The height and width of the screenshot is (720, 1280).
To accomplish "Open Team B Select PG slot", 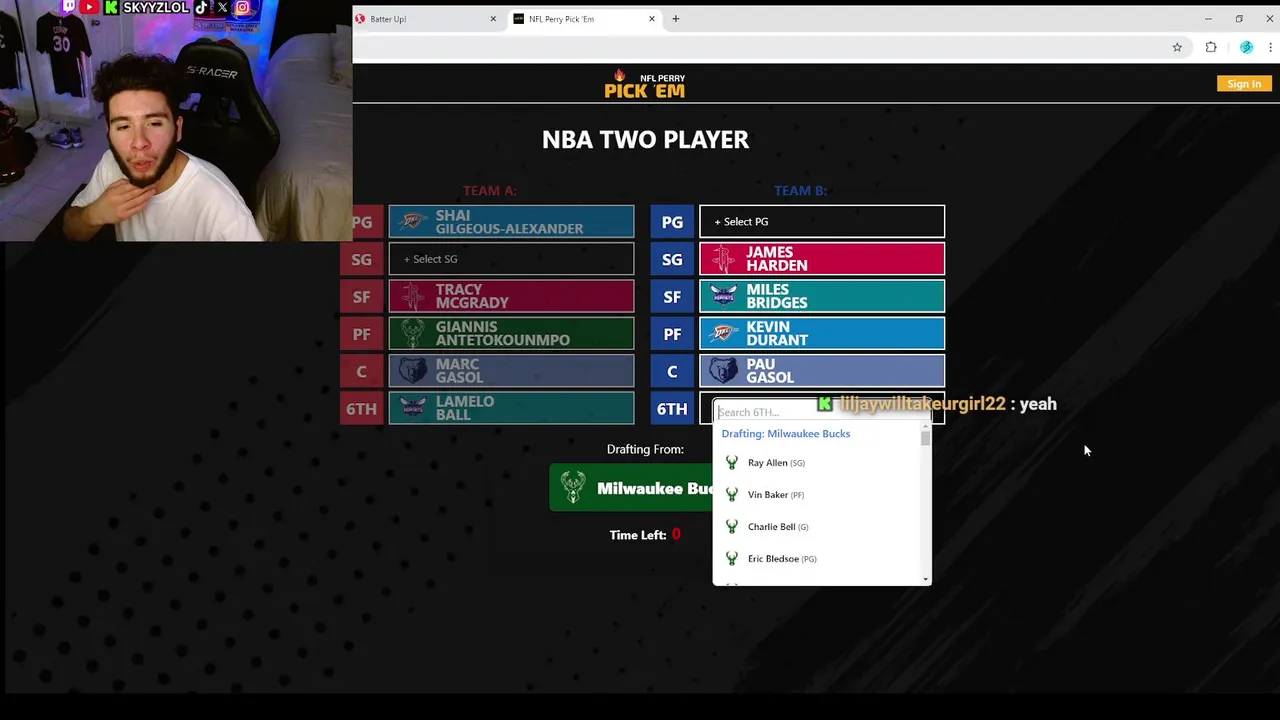I will pyautogui.click(x=822, y=222).
